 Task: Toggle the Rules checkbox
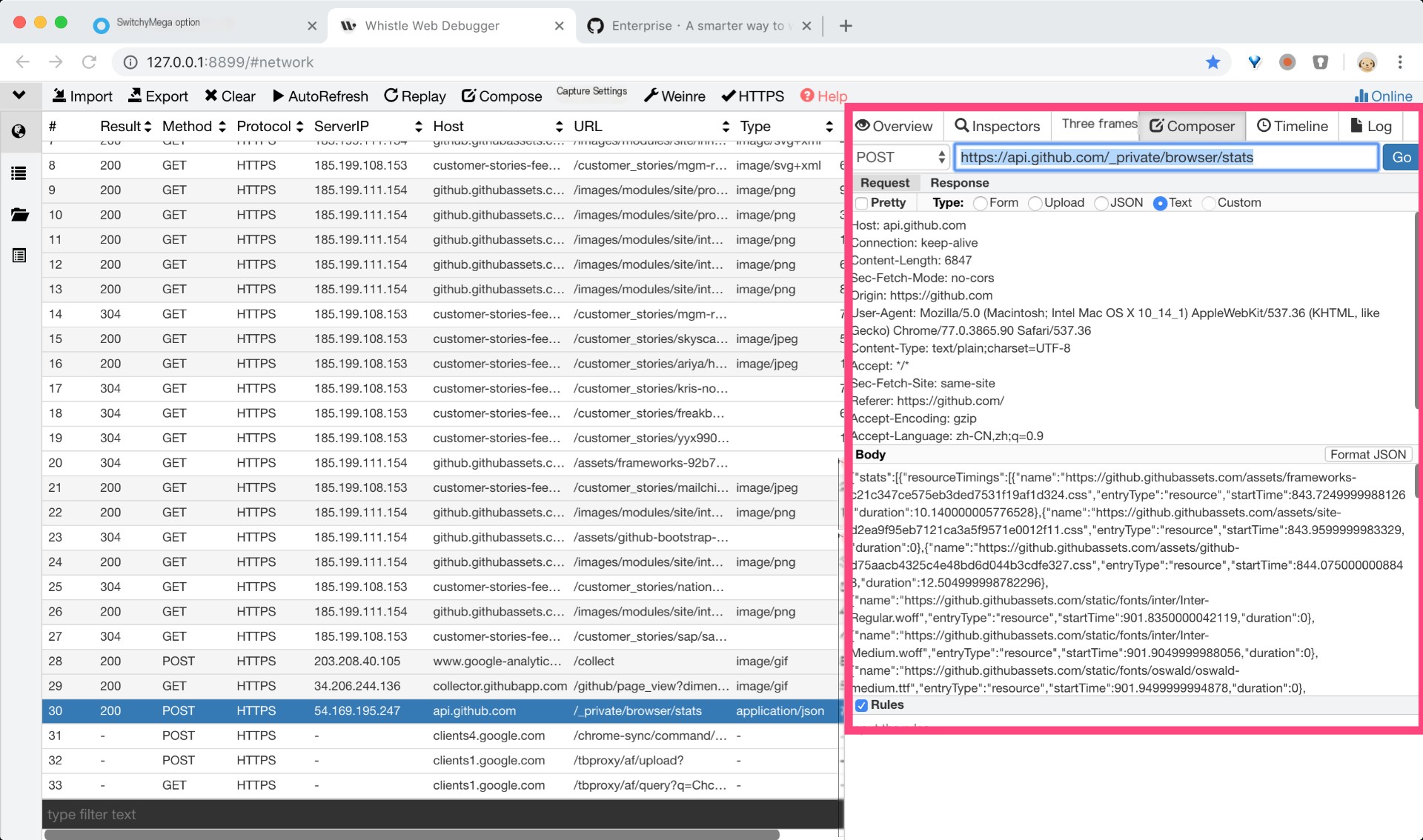pyautogui.click(x=862, y=705)
